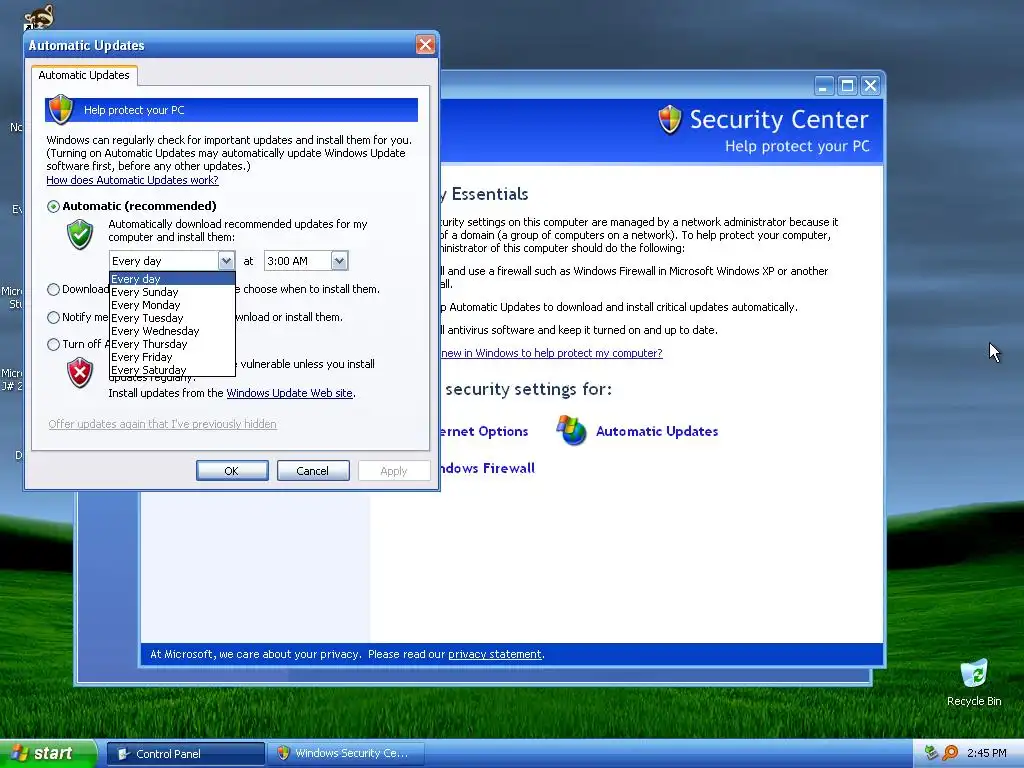This screenshot has height=768, width=1024.
Task: Choose Every Saturday from the list
Action: pyautogui.click(x=172, y=370)
